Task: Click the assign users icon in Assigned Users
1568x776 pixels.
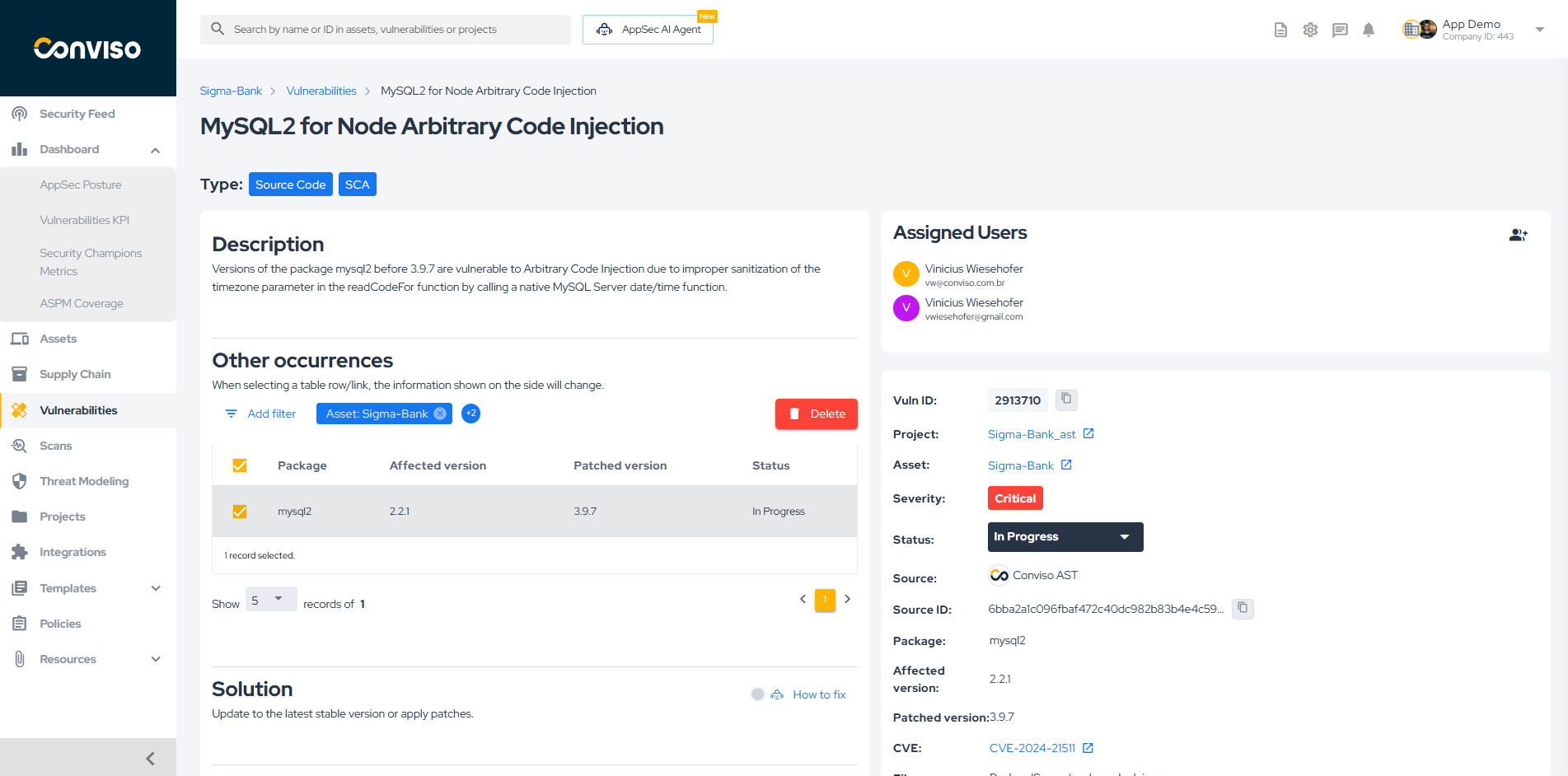Action: [1519, 235]
